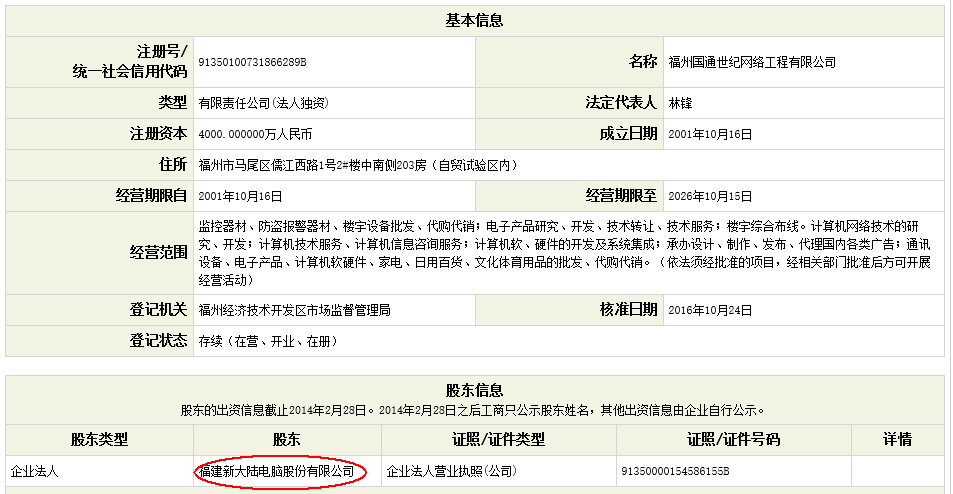Click the legal representative name 林锋
Image resolution: width=953 pixels, height=494 pixels.
680,103
